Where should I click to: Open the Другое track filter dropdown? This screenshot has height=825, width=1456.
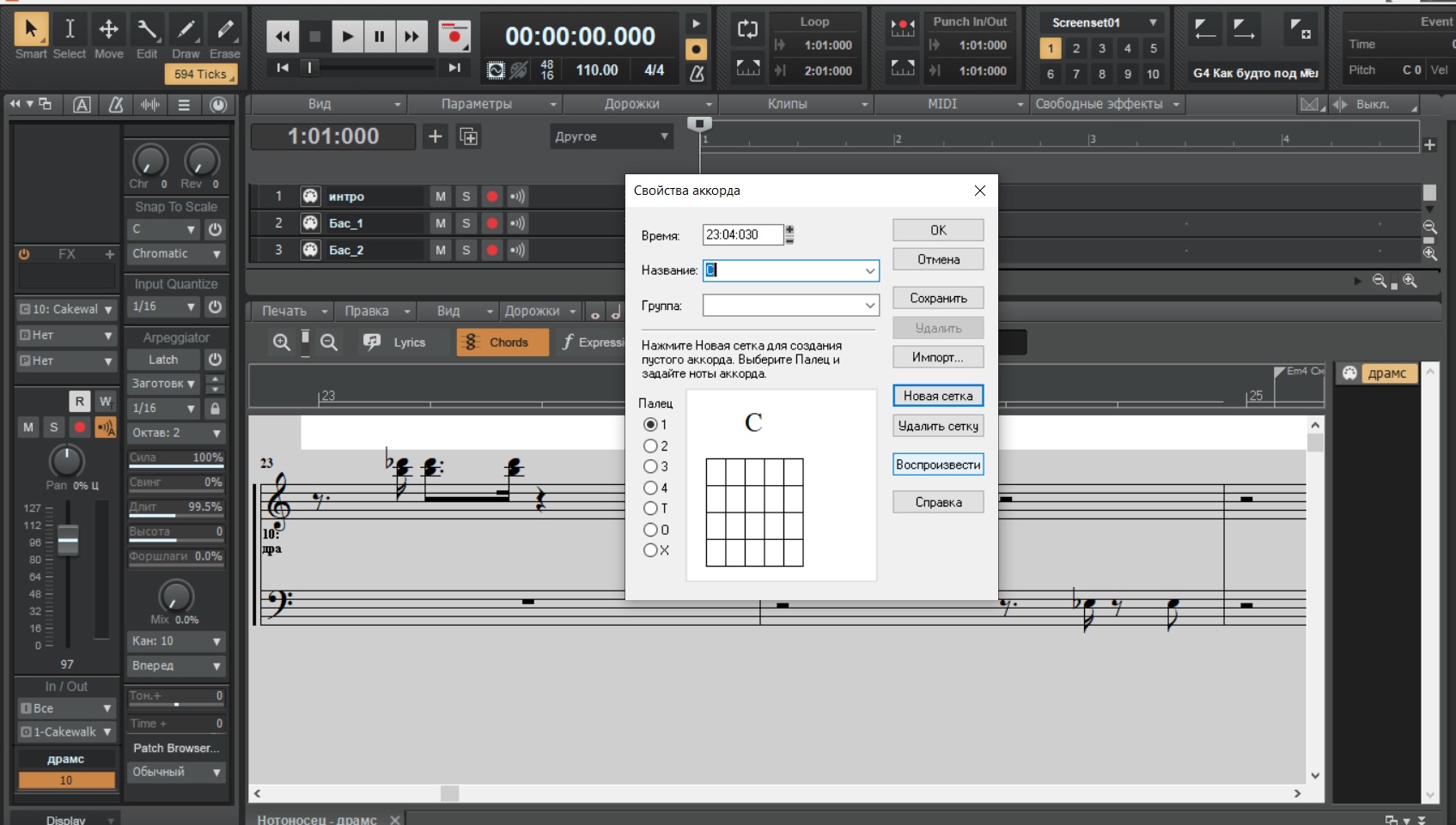[x=611, y=136]
